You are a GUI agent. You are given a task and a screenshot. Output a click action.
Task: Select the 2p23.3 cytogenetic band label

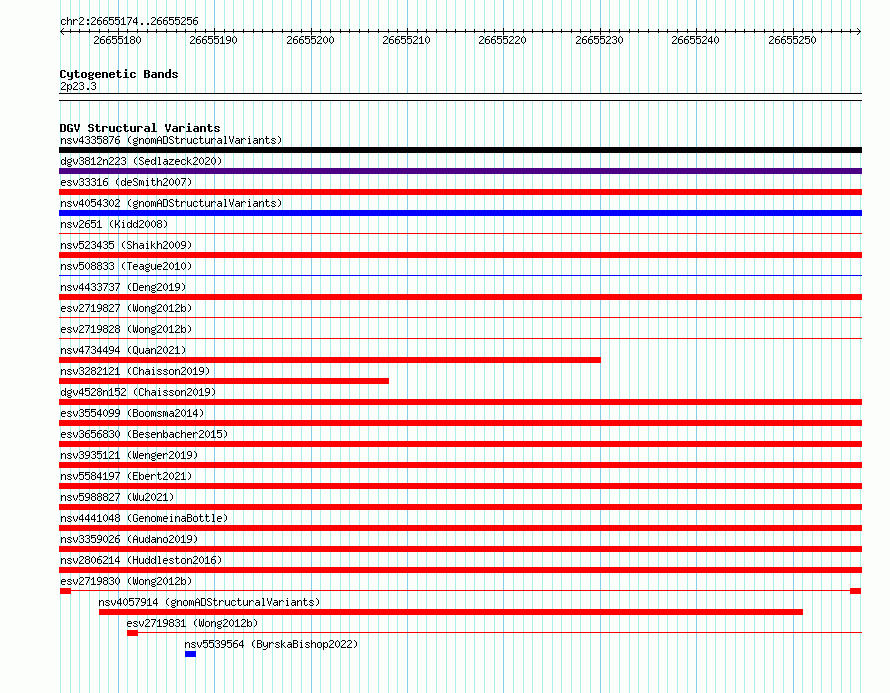coord(78,86)
